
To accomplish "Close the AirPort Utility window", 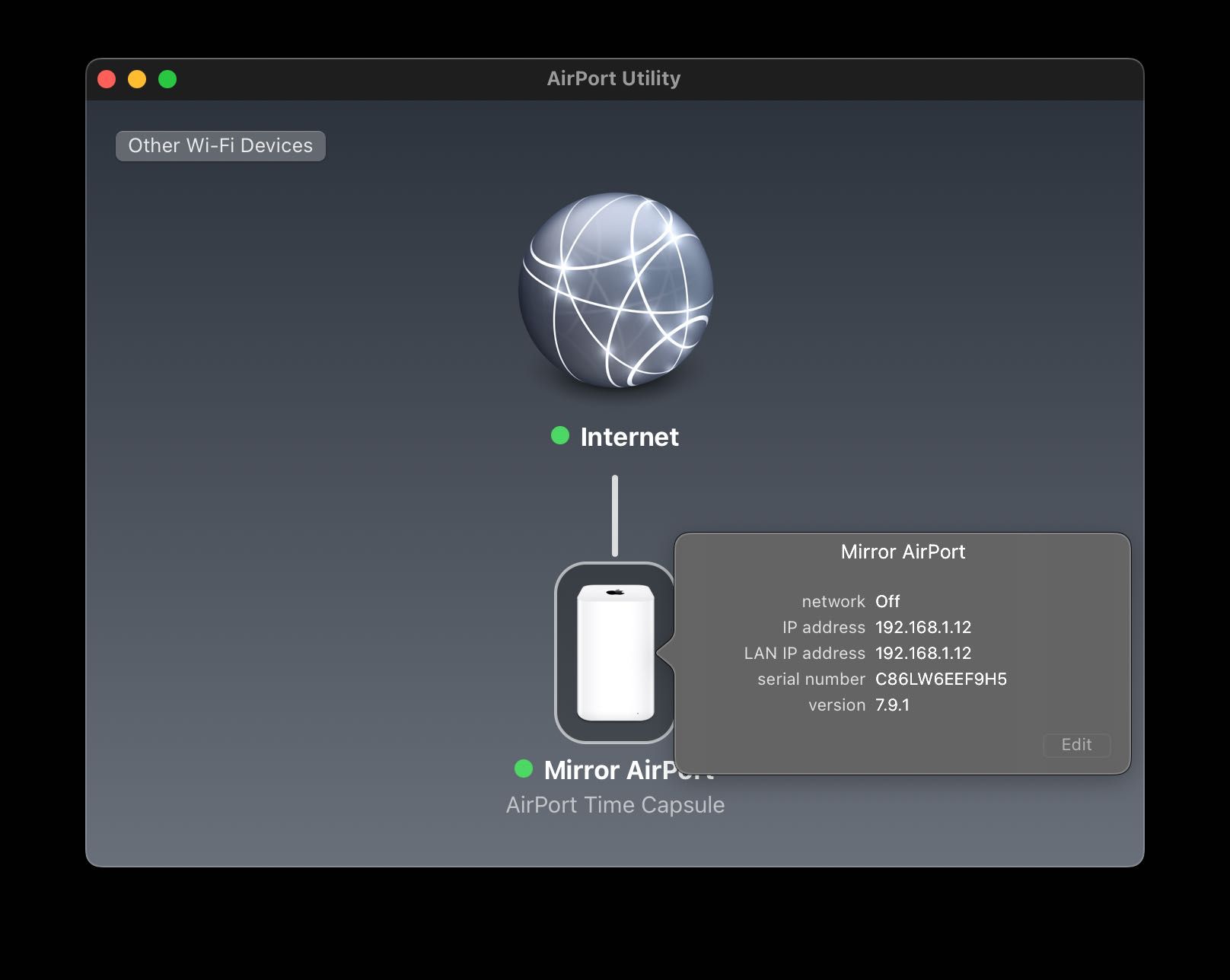I will click(107, 79).
